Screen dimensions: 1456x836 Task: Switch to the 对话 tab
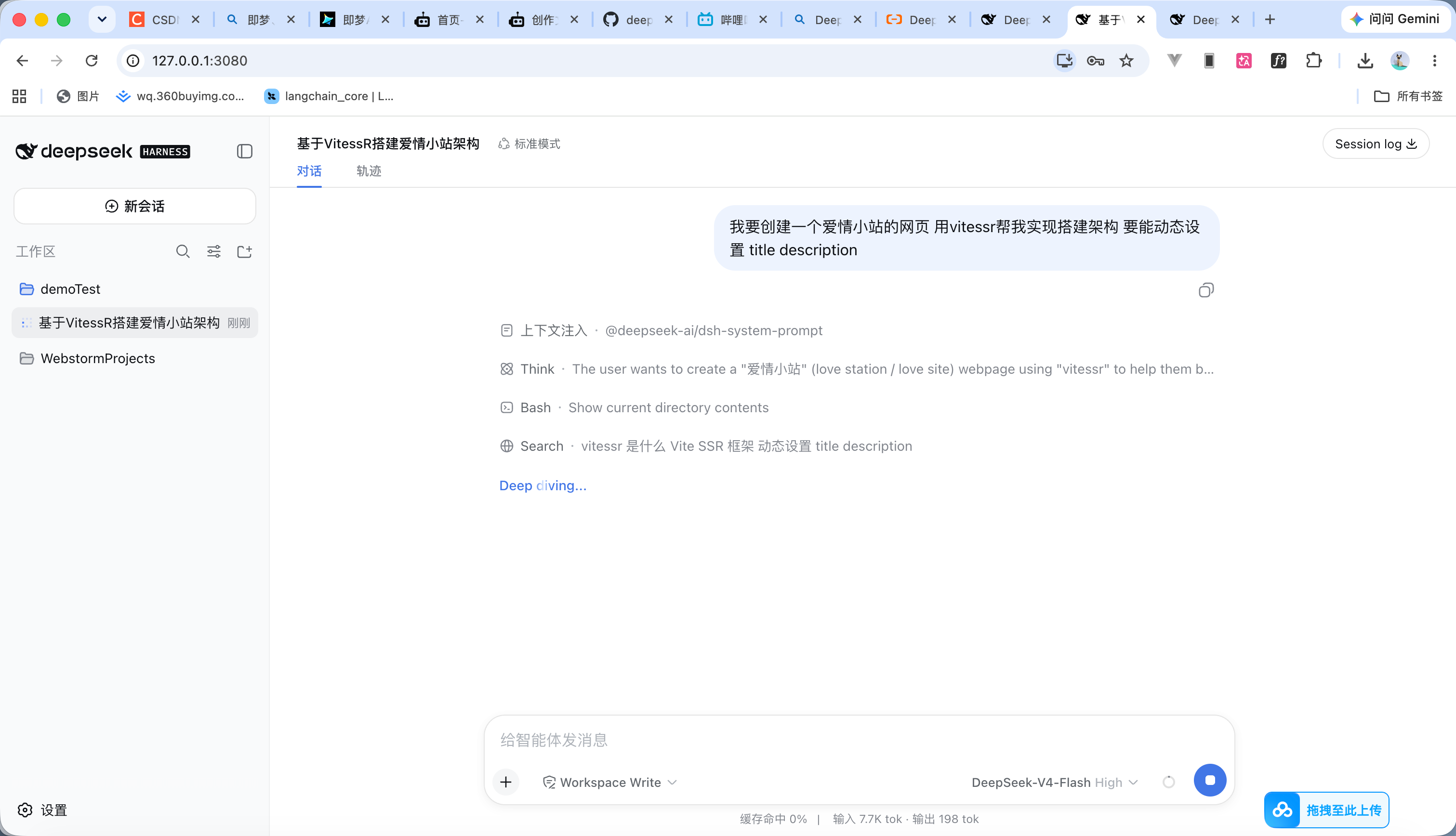point(309,171)
